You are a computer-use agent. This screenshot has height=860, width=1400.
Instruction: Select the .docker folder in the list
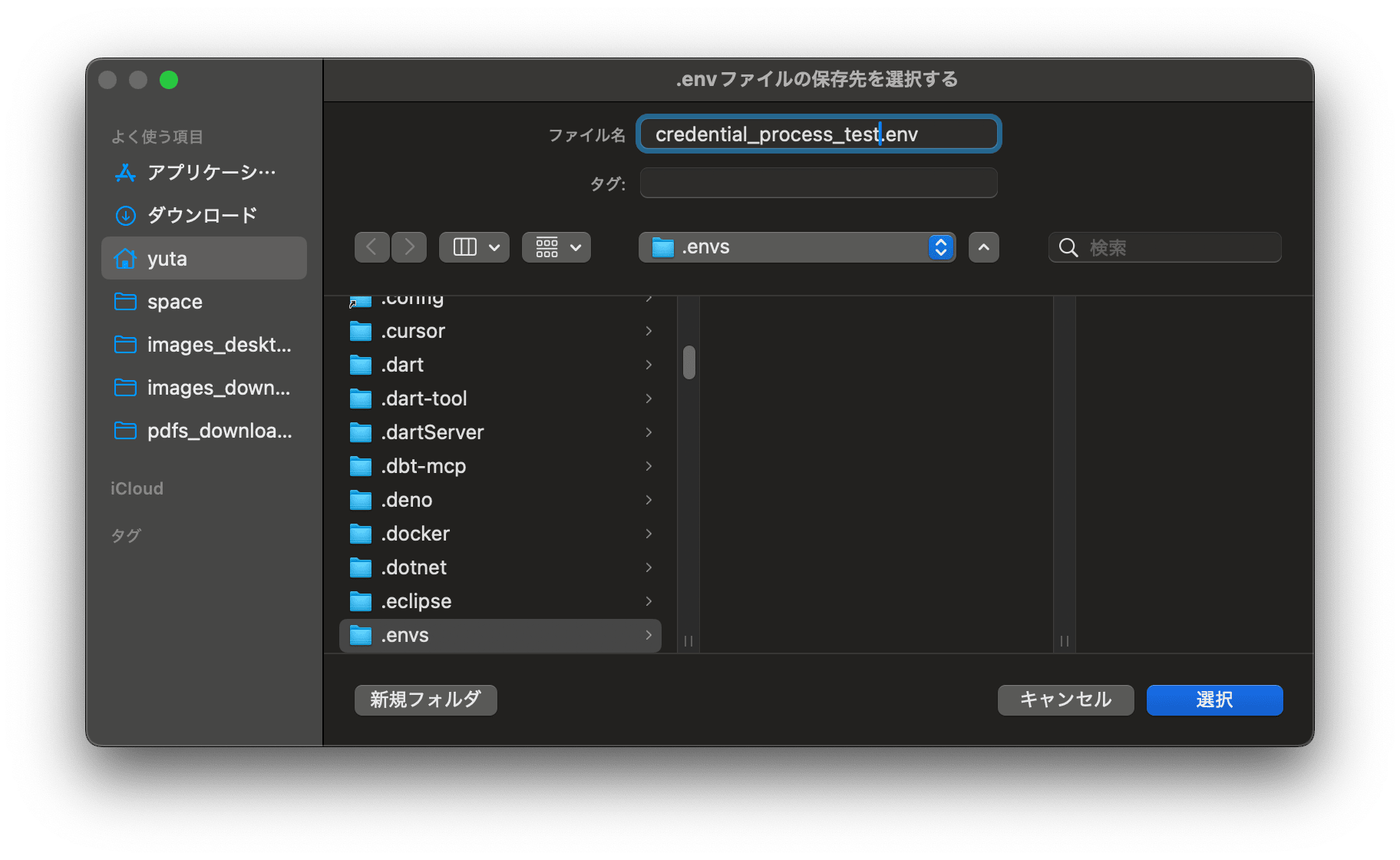[416, 534]
